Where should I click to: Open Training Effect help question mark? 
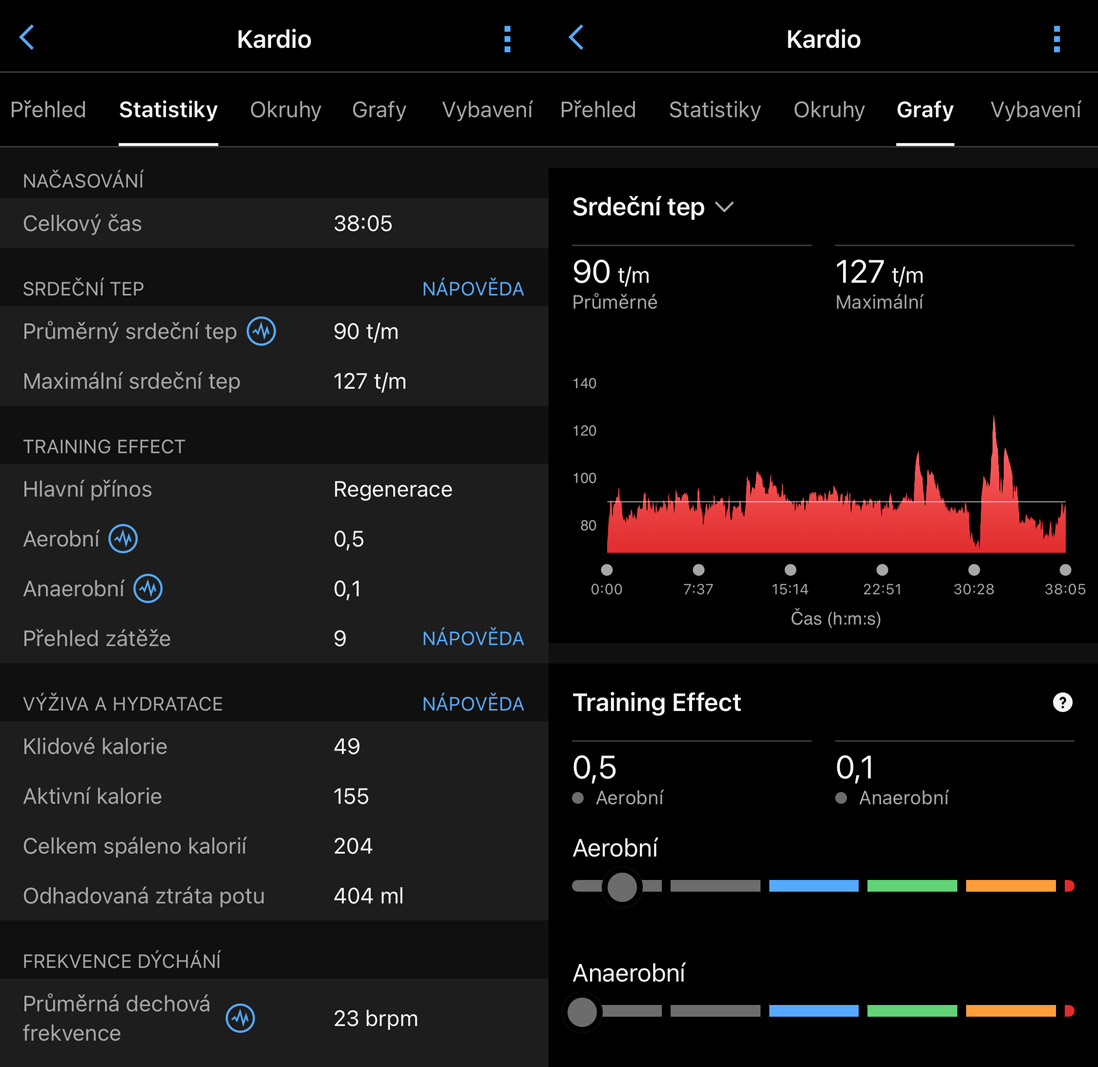1062,703
